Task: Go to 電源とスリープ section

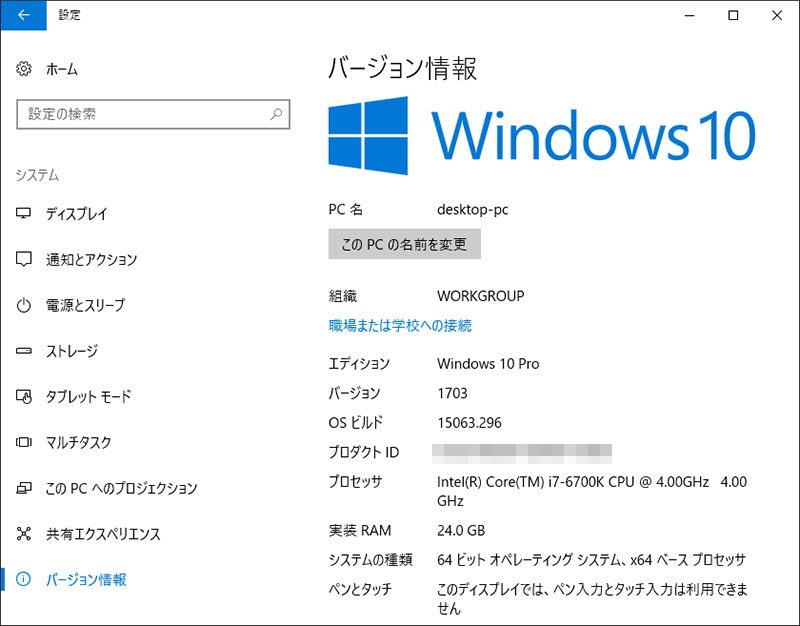Action: point(85,305)
